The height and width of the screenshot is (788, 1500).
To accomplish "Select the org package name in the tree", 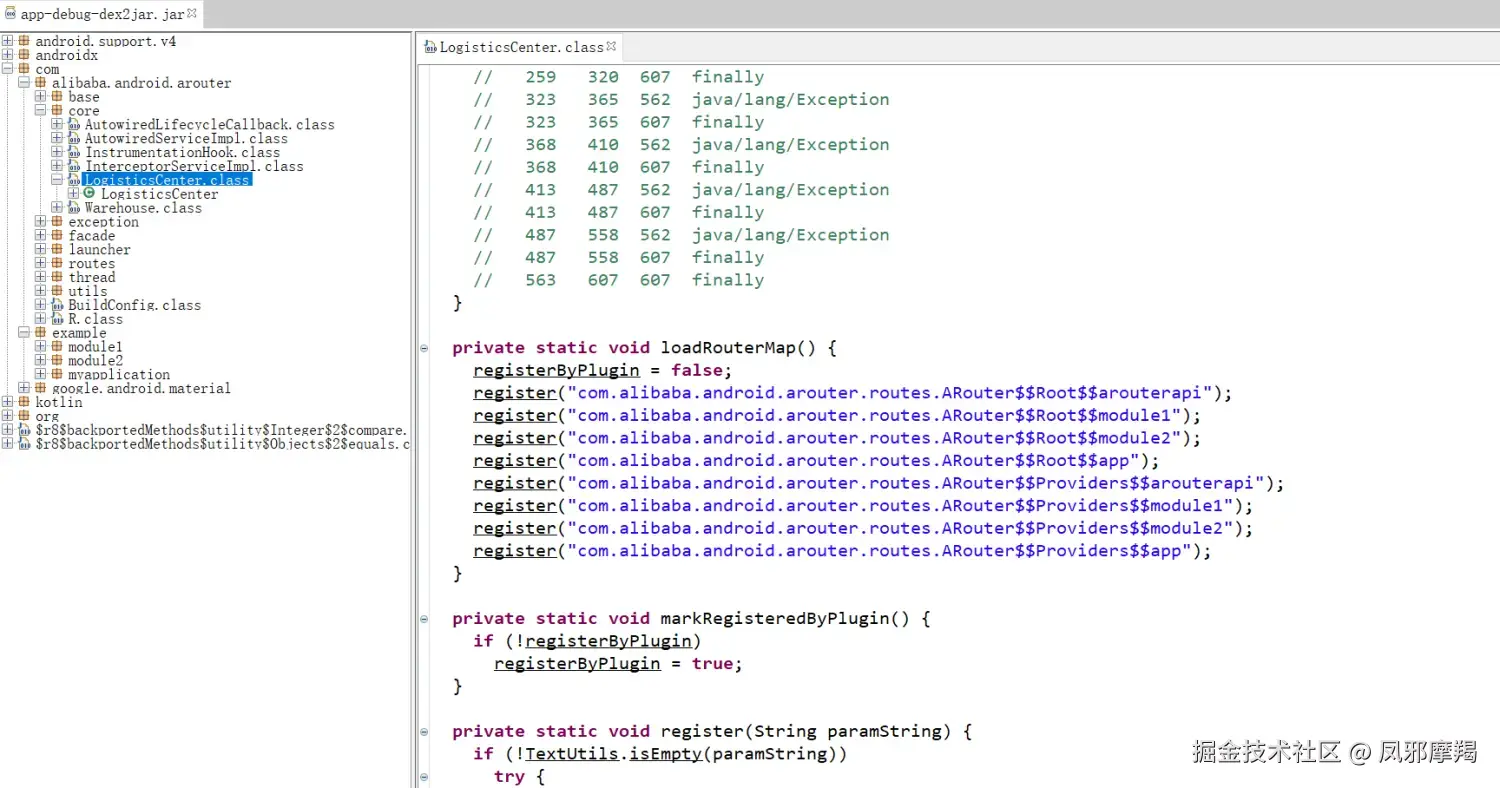I will click(x=47, y=416).
